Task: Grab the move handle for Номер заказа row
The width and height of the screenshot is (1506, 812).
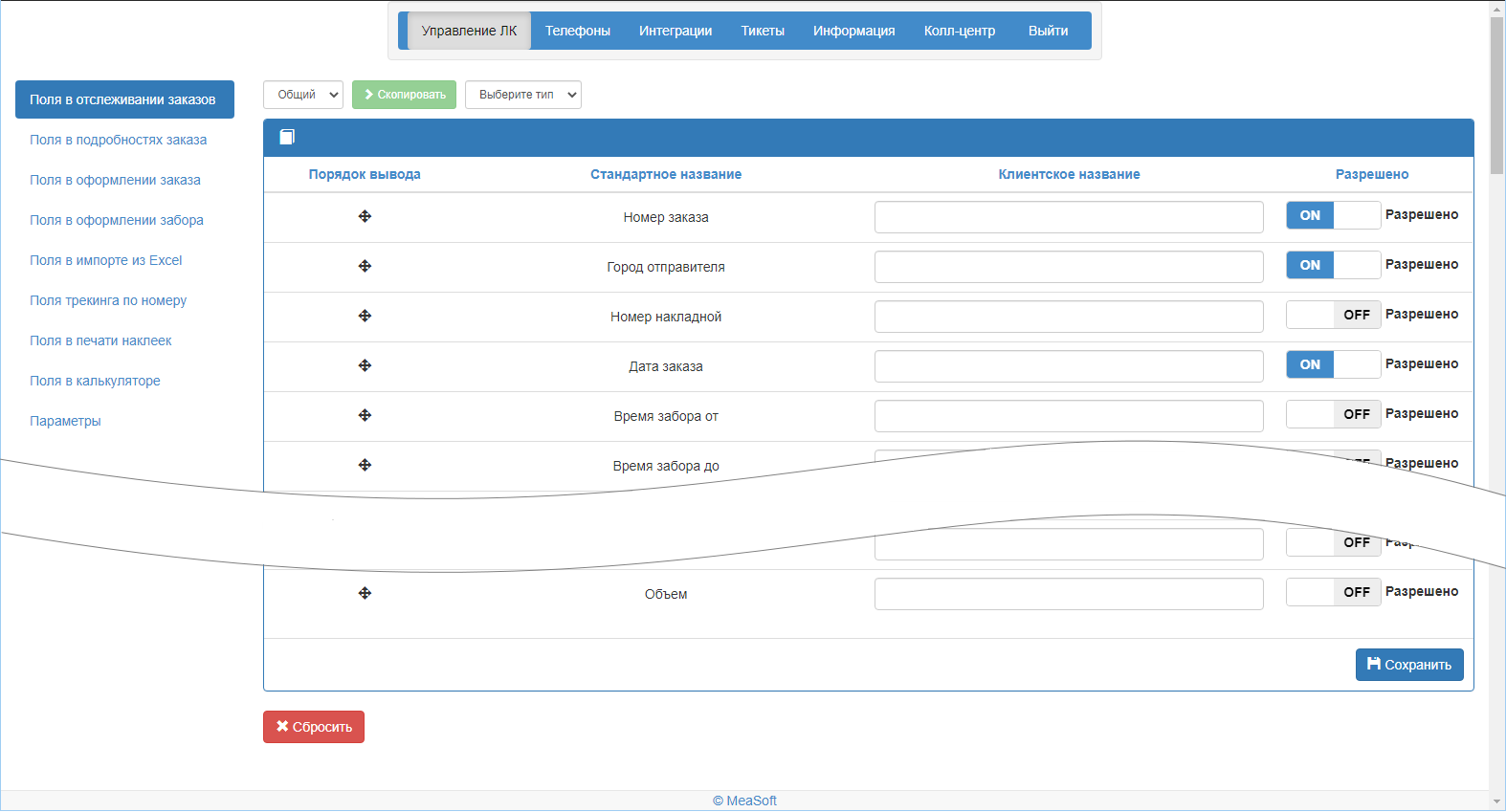Action: tap(365, 216)
